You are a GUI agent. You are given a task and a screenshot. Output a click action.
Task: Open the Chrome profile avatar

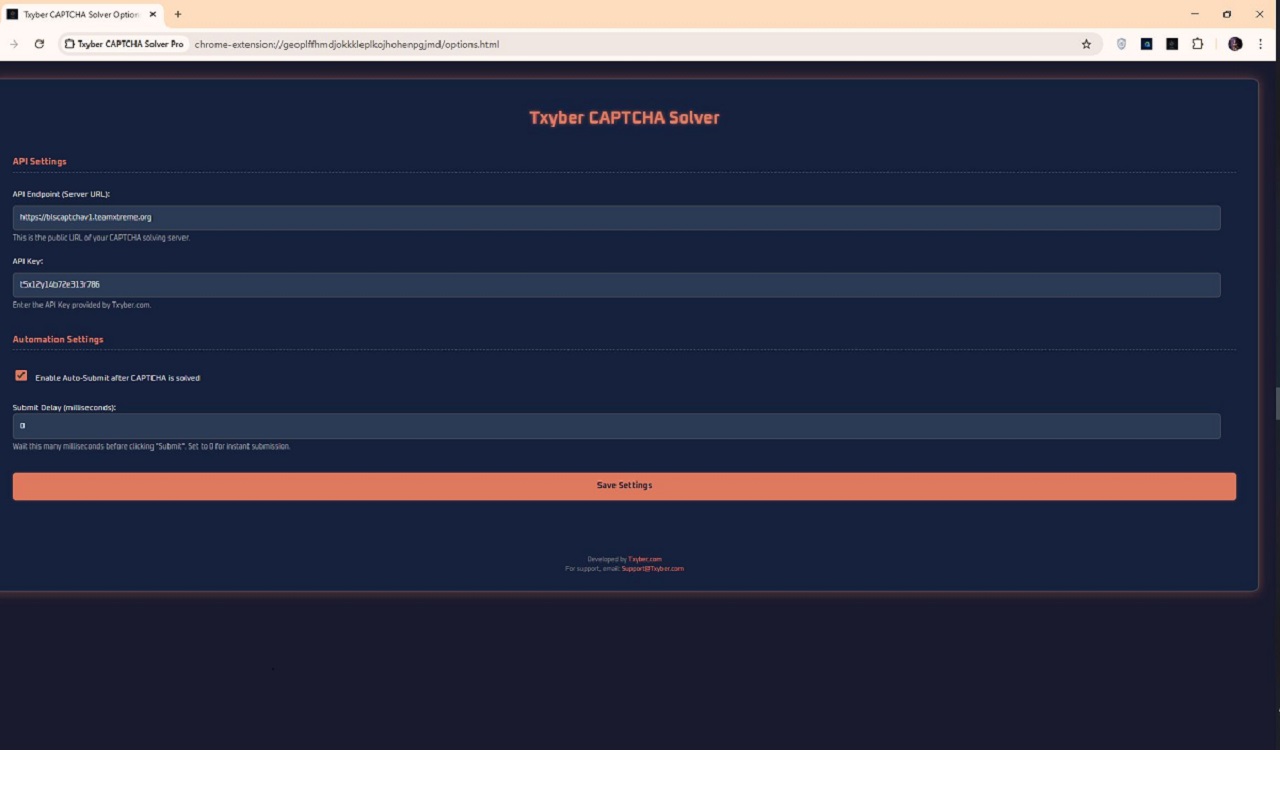click(x=1235, y=44)
